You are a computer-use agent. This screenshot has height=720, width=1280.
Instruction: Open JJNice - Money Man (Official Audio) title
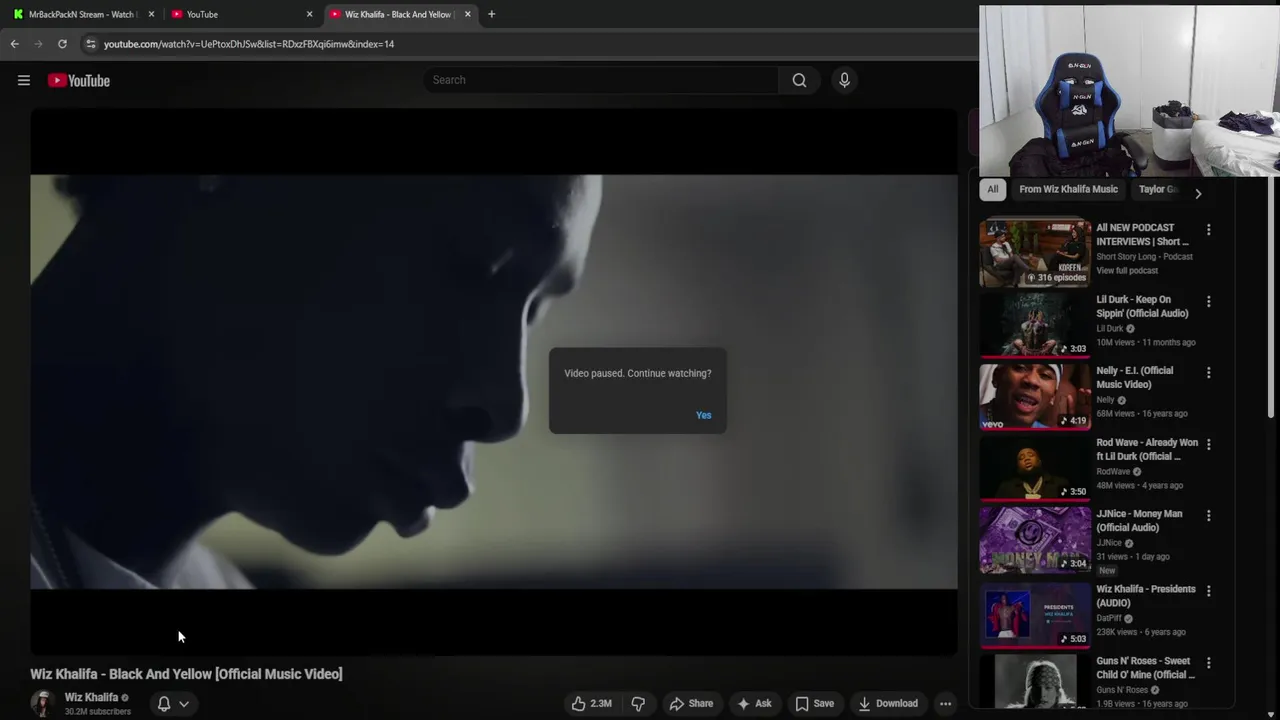click(1139, 520)
